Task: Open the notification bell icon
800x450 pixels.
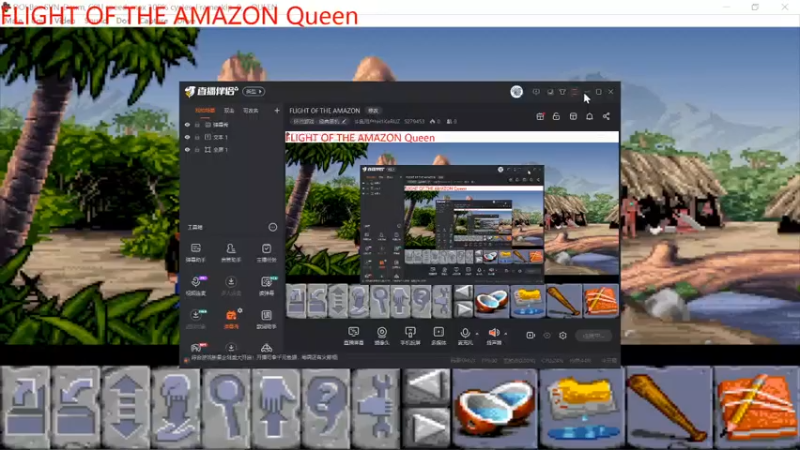Action: tap(589, 116)
